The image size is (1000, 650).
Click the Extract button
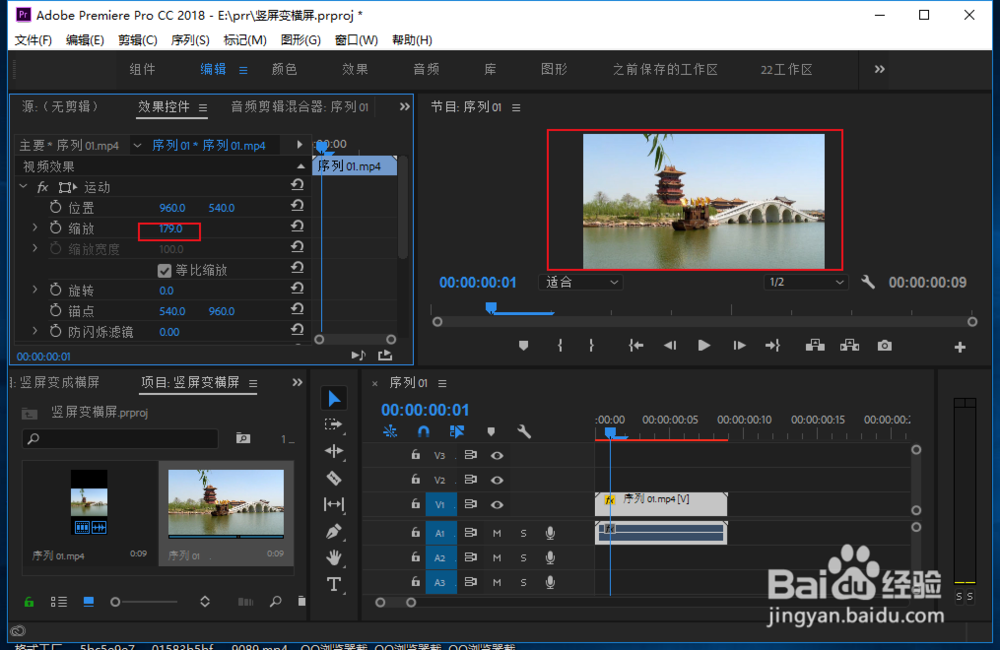[x=849, y=346]
